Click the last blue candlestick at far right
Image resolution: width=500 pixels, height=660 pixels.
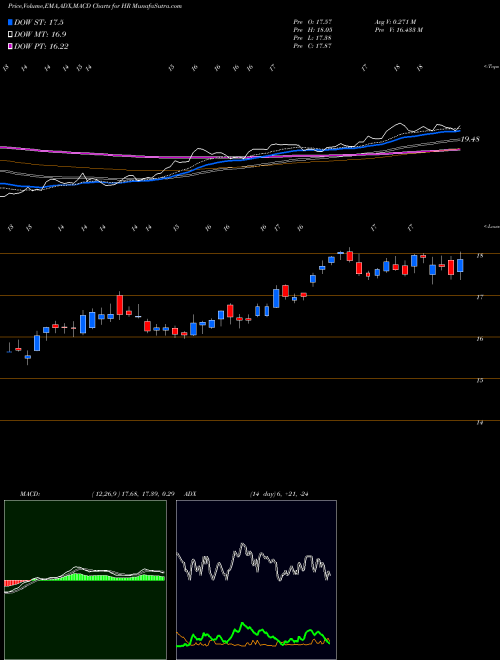point(460,266)
